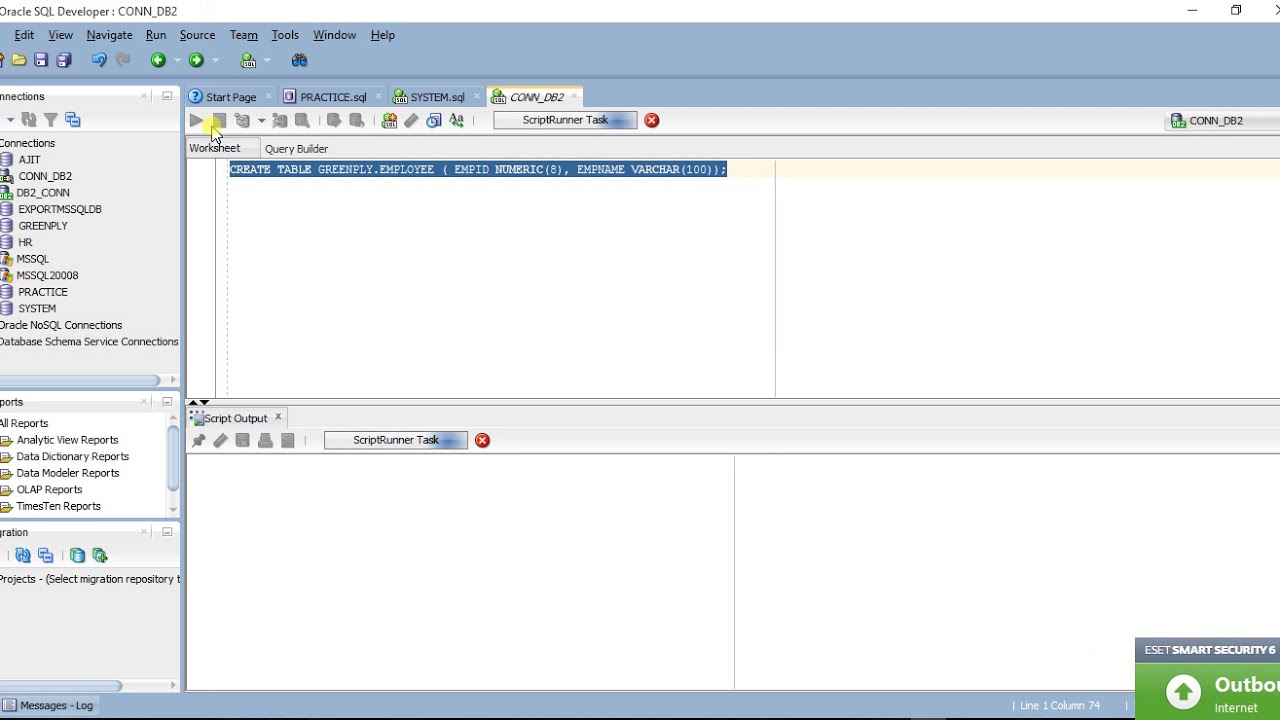Open the Team menu
1280x720 pixels.
(243, 35)
